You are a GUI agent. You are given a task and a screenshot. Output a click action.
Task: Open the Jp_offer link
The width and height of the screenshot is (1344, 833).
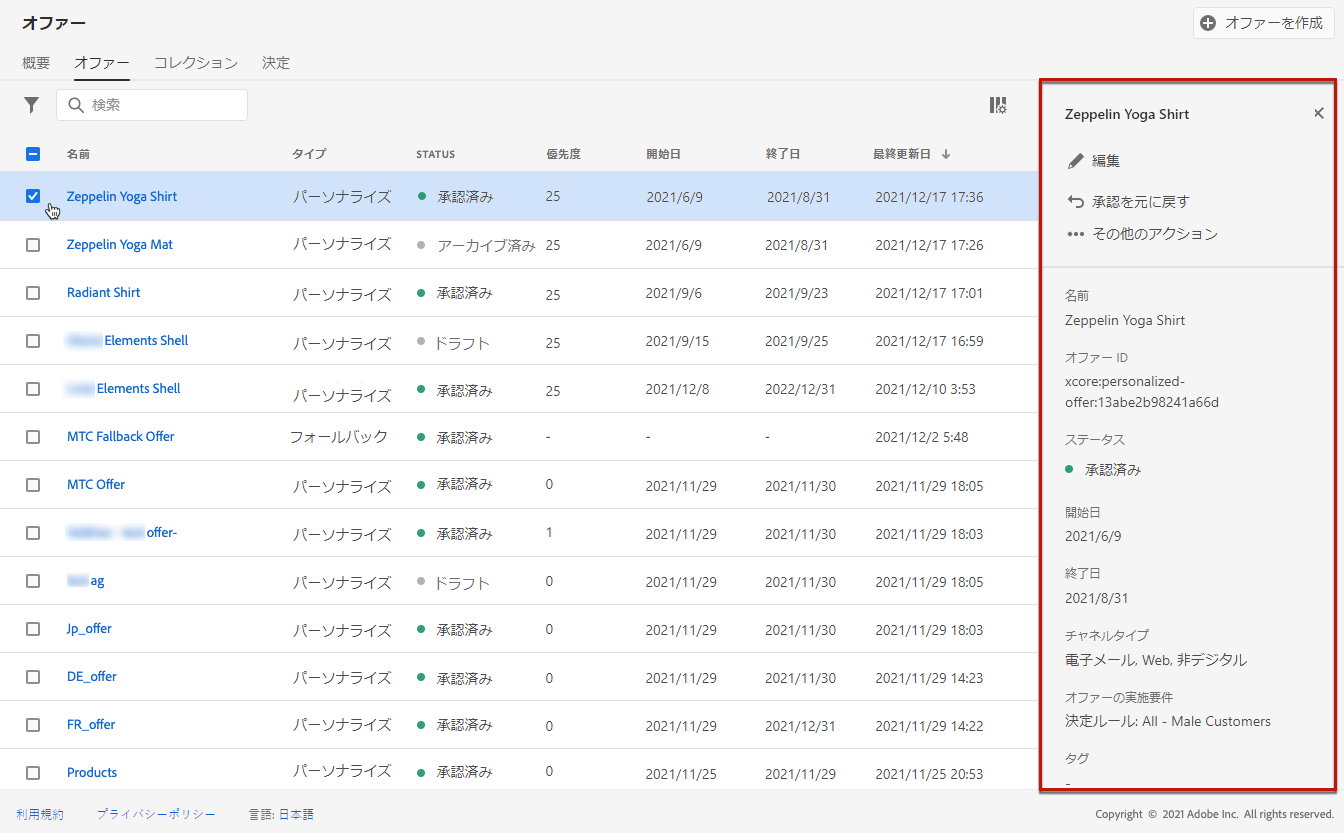click(x=89, y=628)
